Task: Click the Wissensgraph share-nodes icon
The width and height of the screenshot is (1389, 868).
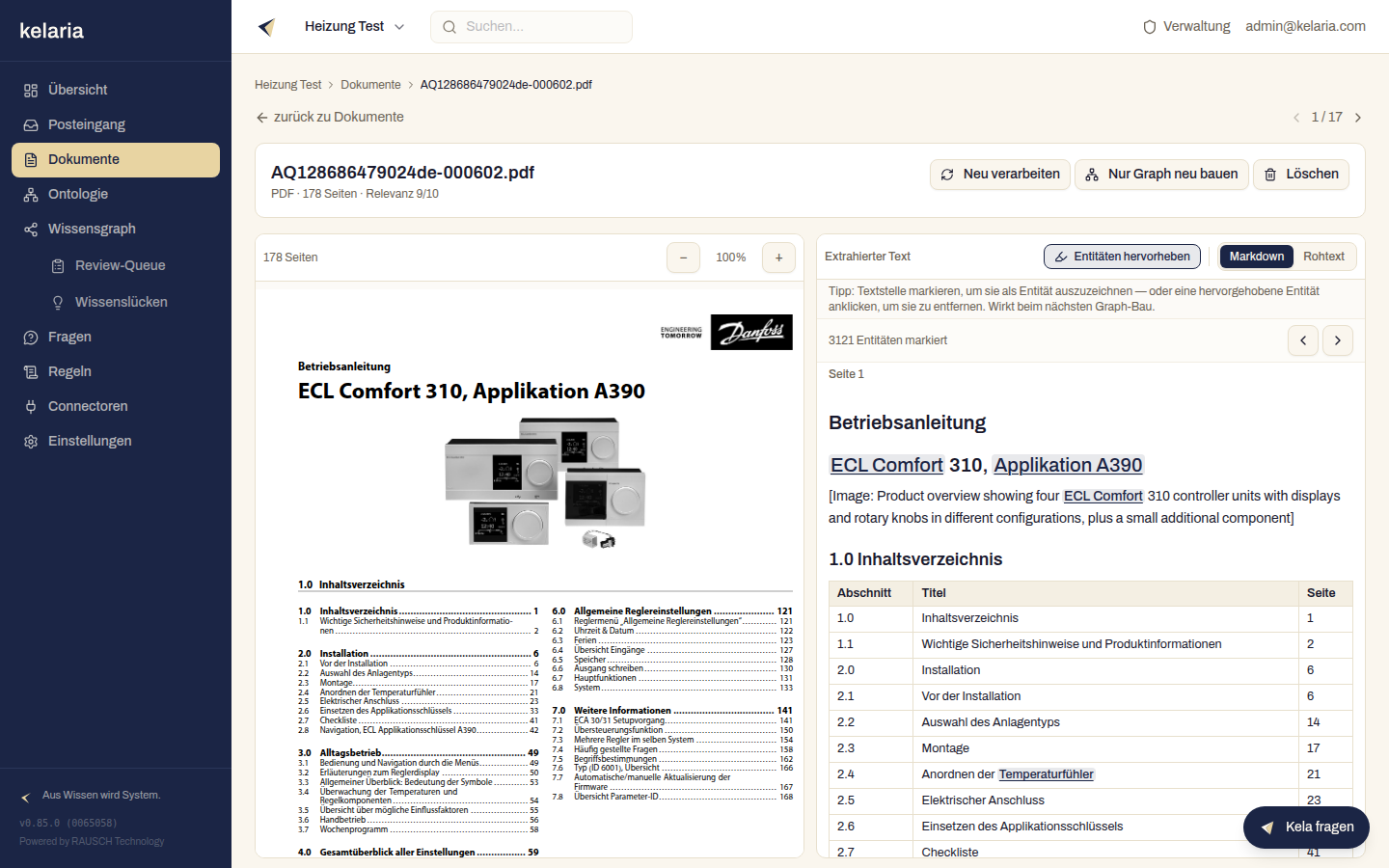Action: click(31, 229)
